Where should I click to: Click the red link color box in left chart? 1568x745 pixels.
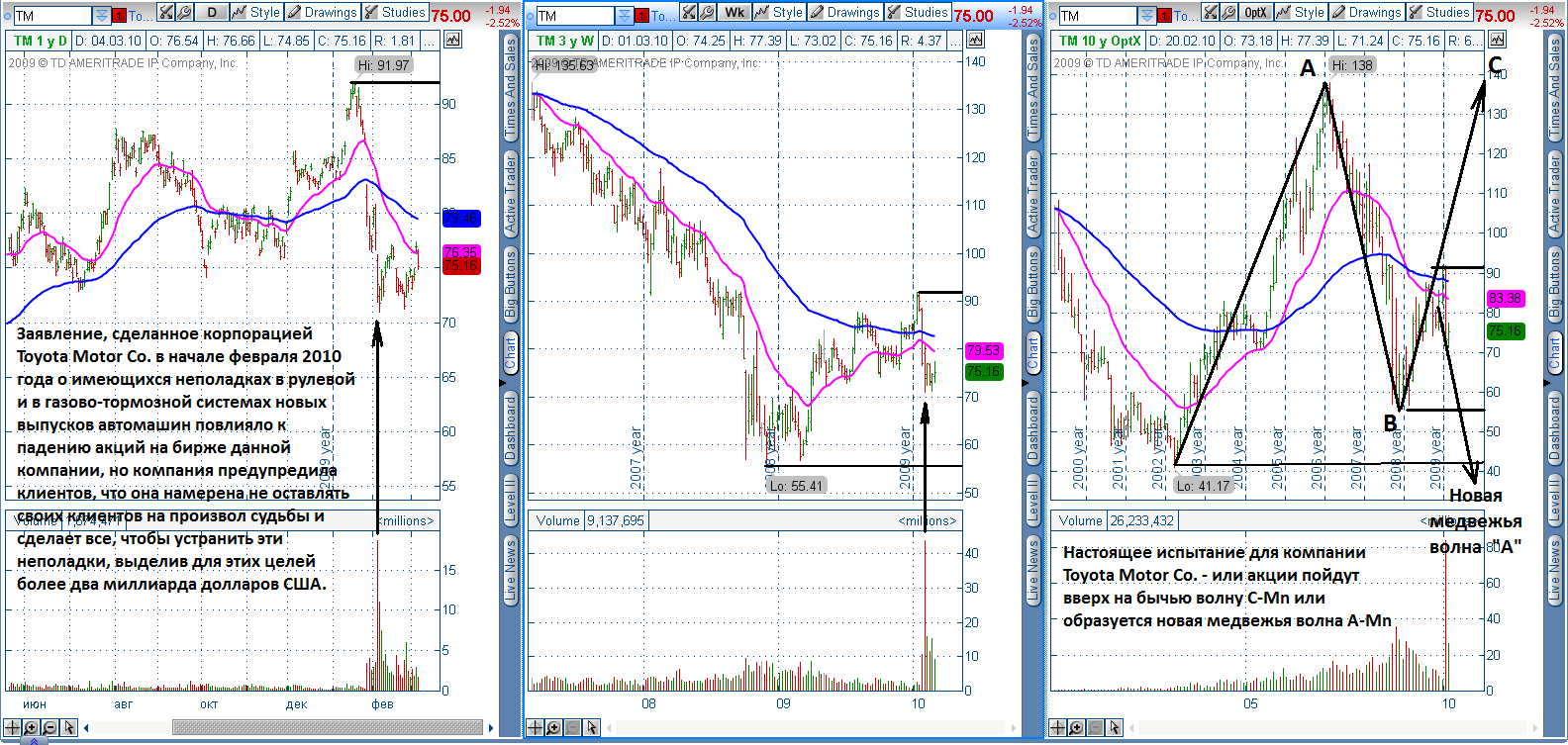(119, 16)
